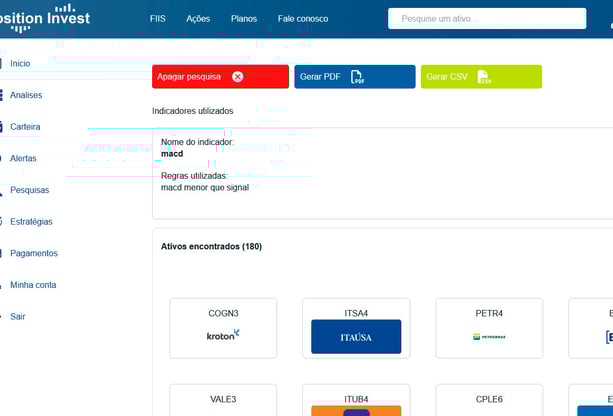The image size is (613, 416).
Task: Open Alertas in the sidebar
Action: pos(23,158)
